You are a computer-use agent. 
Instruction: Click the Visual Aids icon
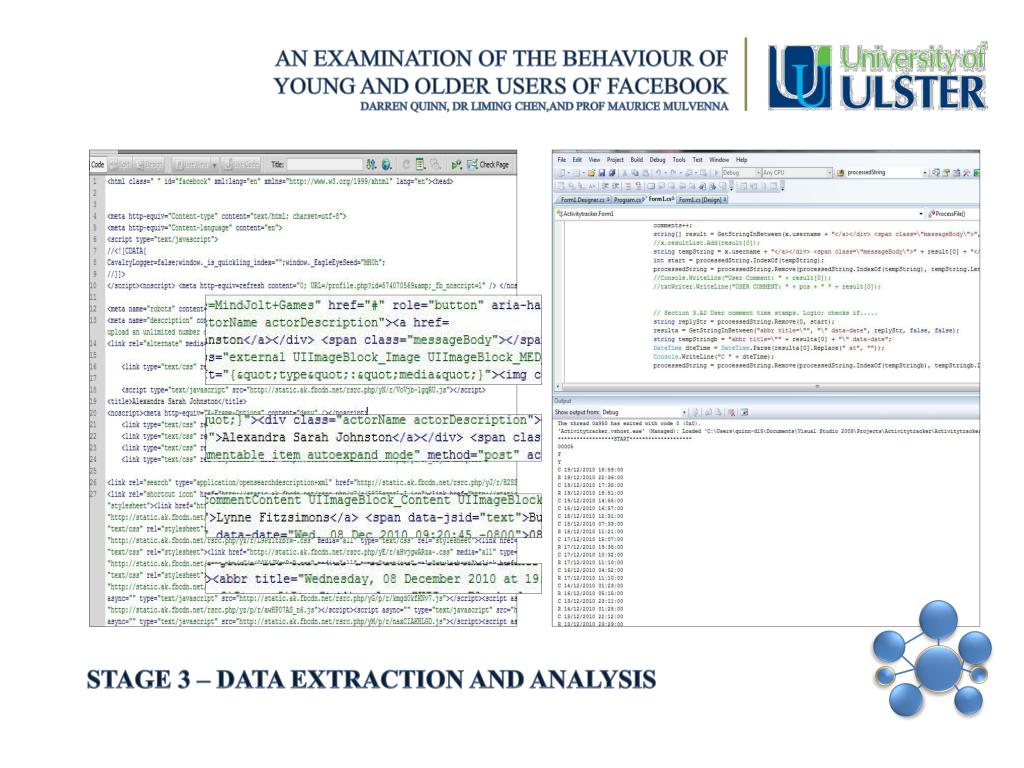436,165
